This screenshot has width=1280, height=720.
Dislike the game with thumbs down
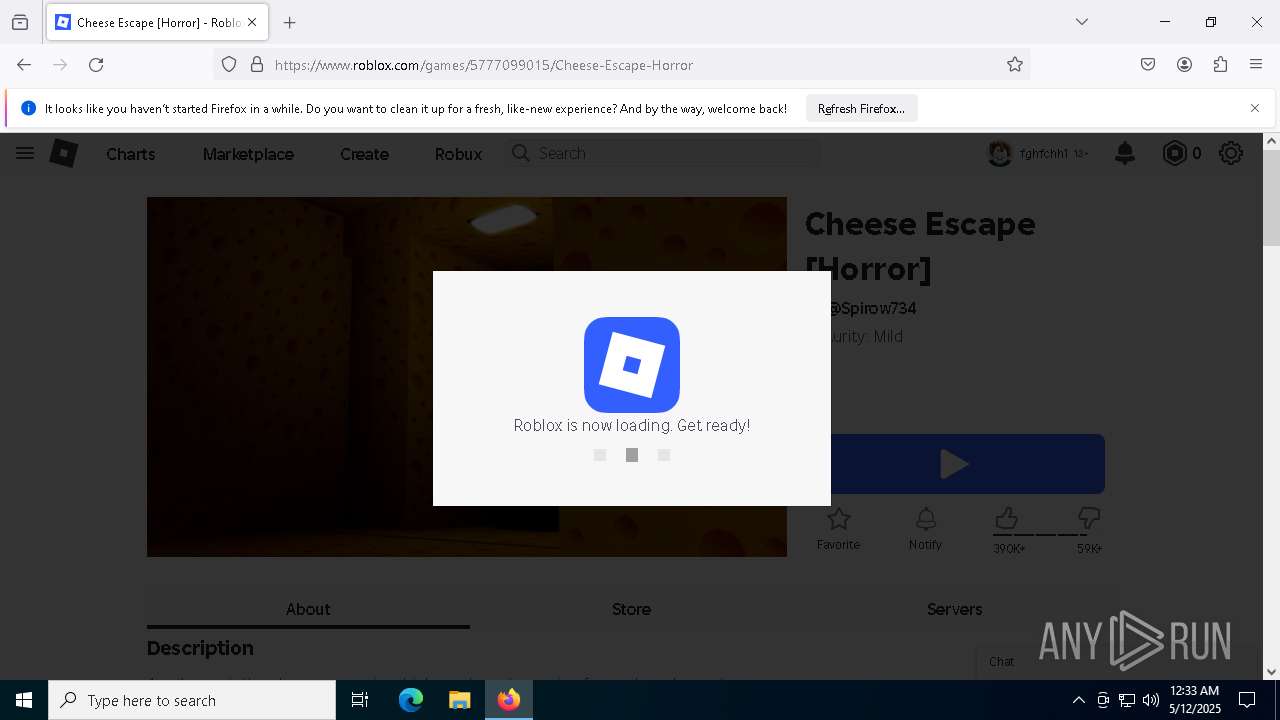tap(1089, 518)
